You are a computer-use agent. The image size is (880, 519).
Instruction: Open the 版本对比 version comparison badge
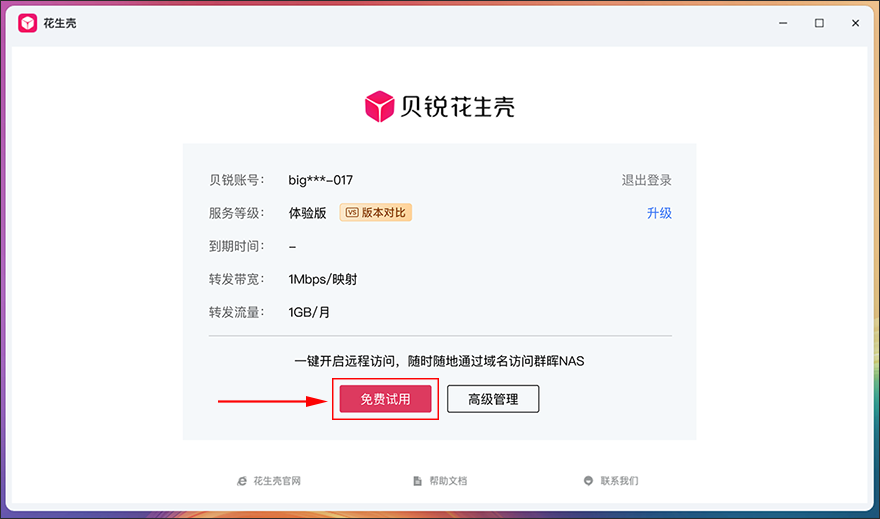375,213
